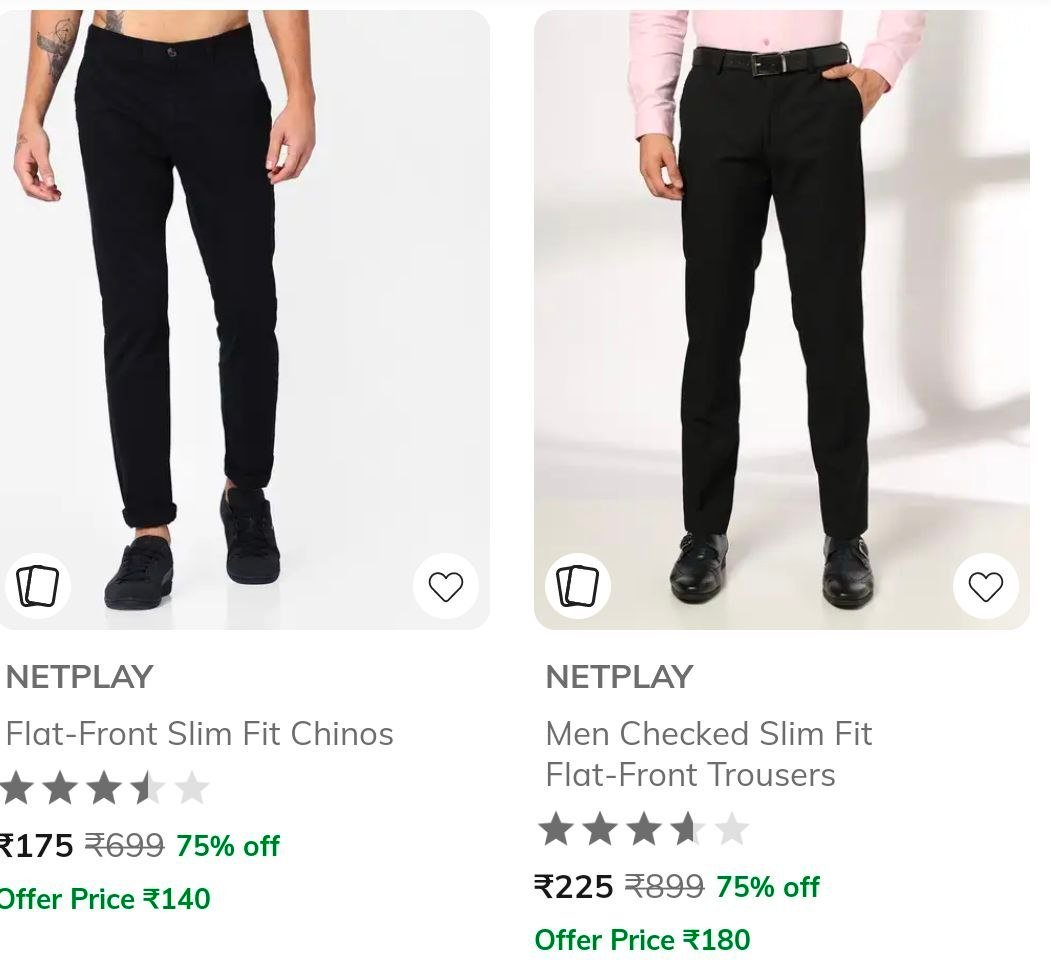Image resolution: width=1051 pixels, height=970 pixels.
Task: Select Offer Price ₹180 text
Action: pyautogui.click(x=642, y=940)
